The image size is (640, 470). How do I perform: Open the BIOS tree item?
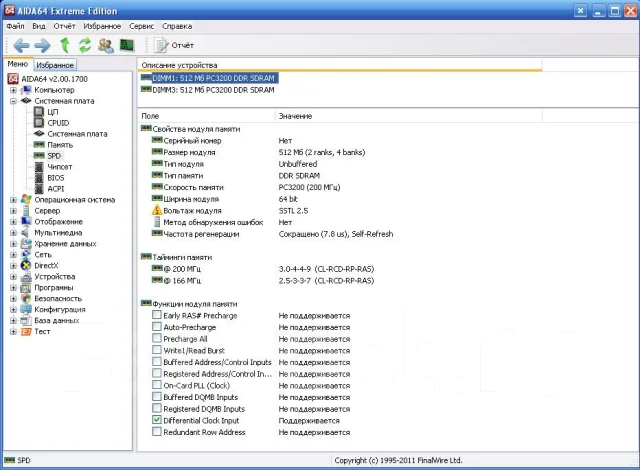(x=56, y=178)
